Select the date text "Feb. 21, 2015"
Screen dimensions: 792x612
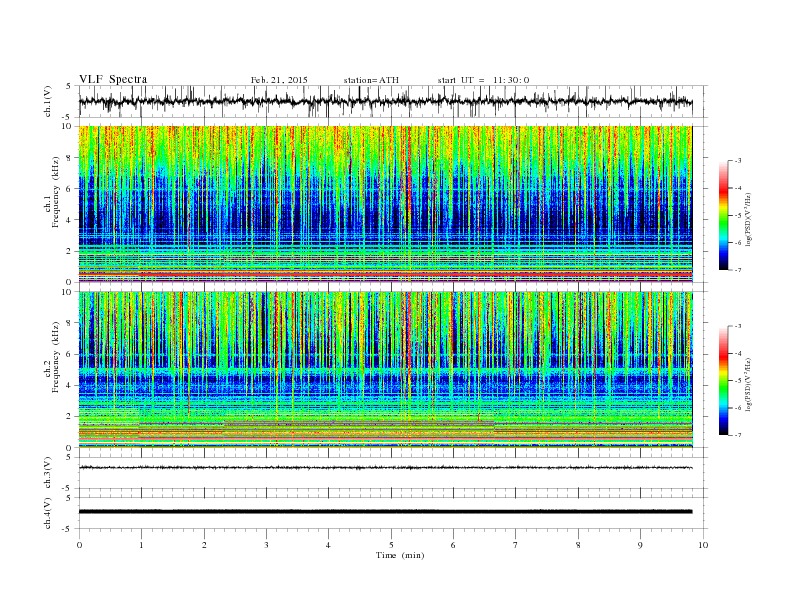(x=279, y=80)
